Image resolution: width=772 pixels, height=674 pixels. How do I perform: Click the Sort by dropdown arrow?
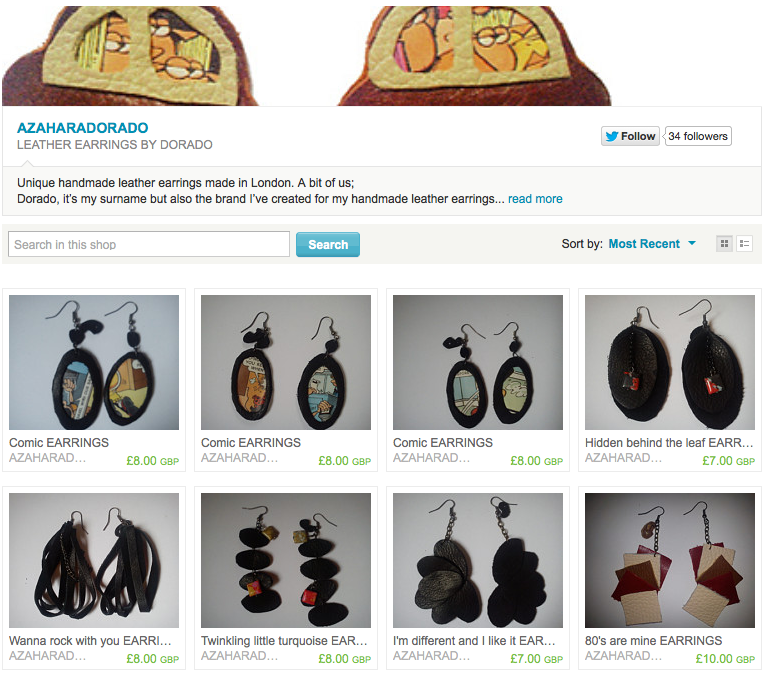[x=692, y=243]
